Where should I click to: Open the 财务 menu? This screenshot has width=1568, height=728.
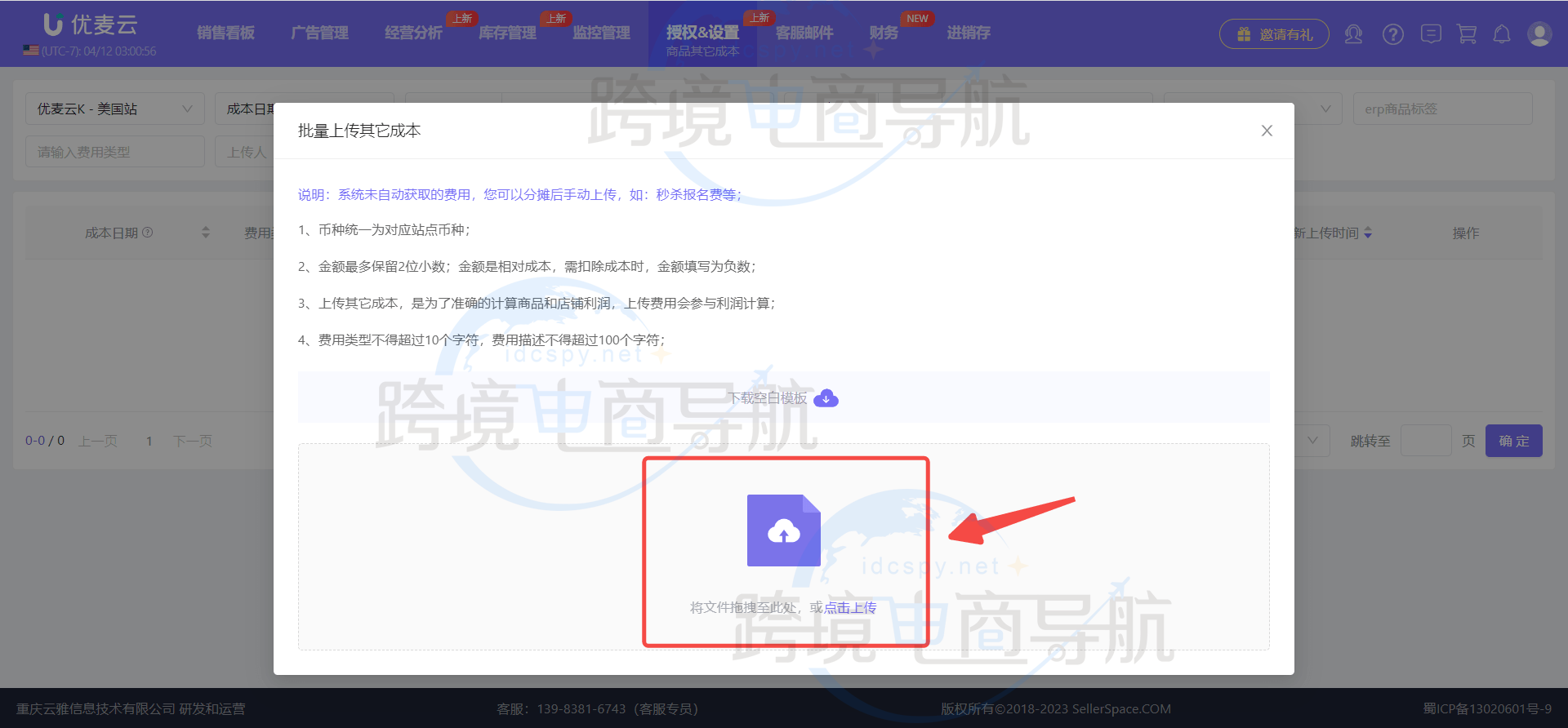point(884,33)
